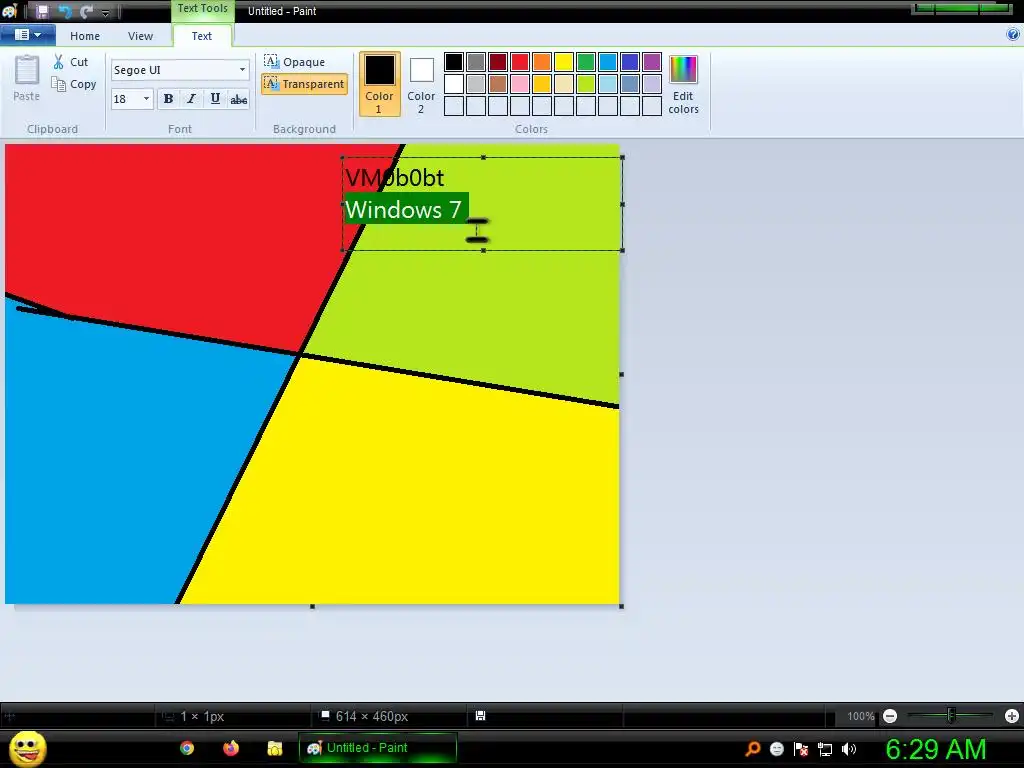This screenshot has height=768, width=1024.
Task: Toggle Bold formatting
Action: pyautogui.click(x=168, y=99)
